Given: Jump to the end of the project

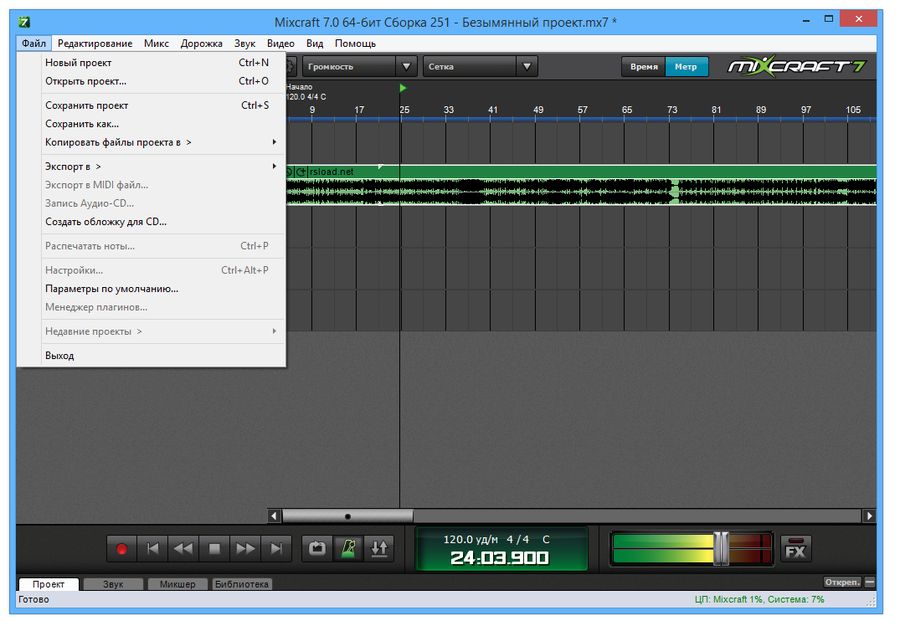Looking at the screenshot, I should click(277, 548).
